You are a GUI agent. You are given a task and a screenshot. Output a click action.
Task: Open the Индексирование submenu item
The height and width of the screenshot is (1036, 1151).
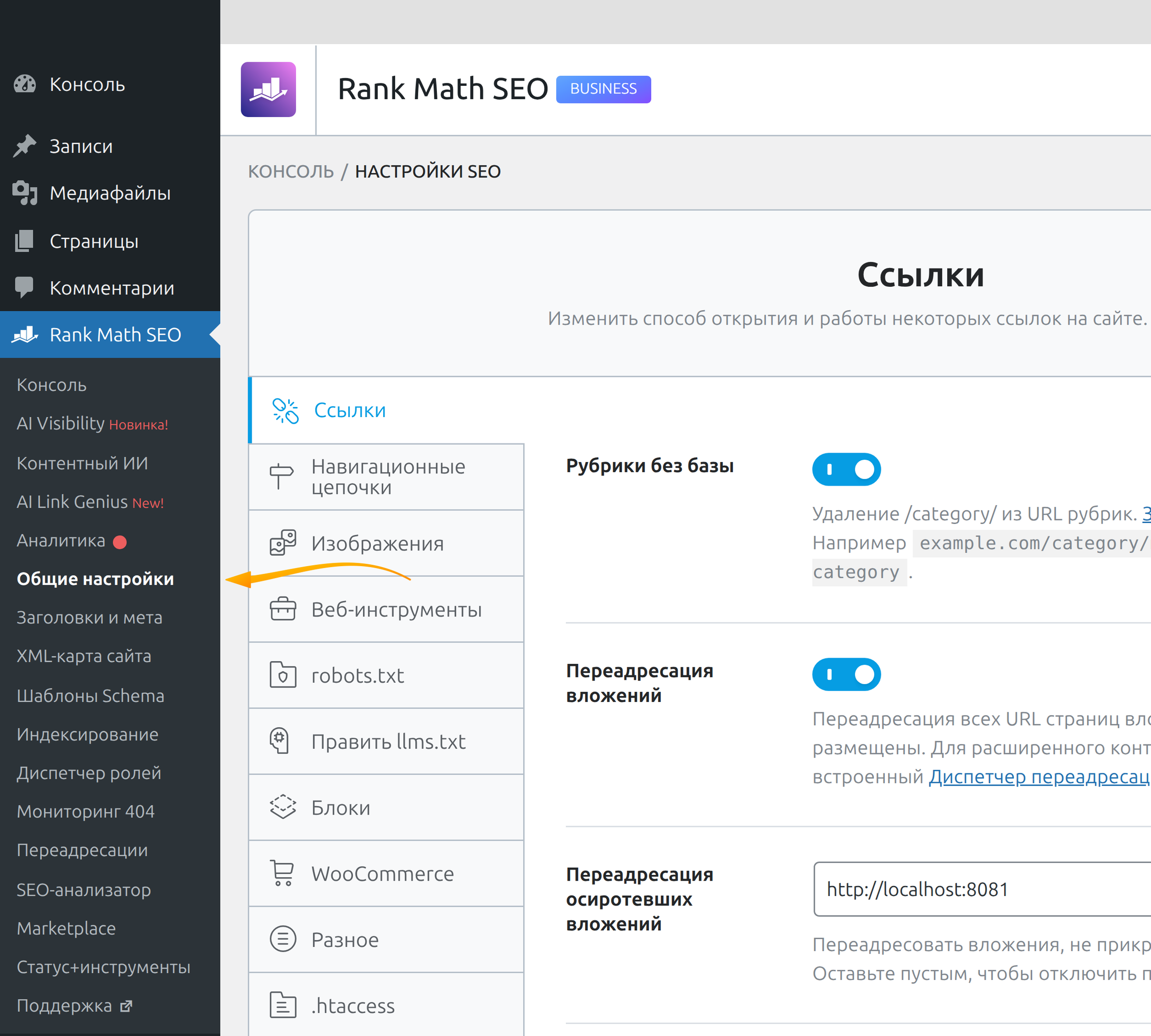coord(87,734)
